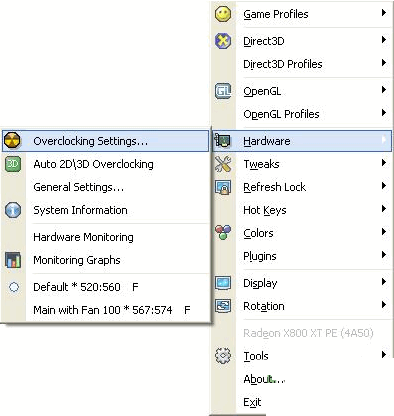This screenshot has height=416, width=394.
Task: Click the Rotation icon
Action: click(223, 306)
